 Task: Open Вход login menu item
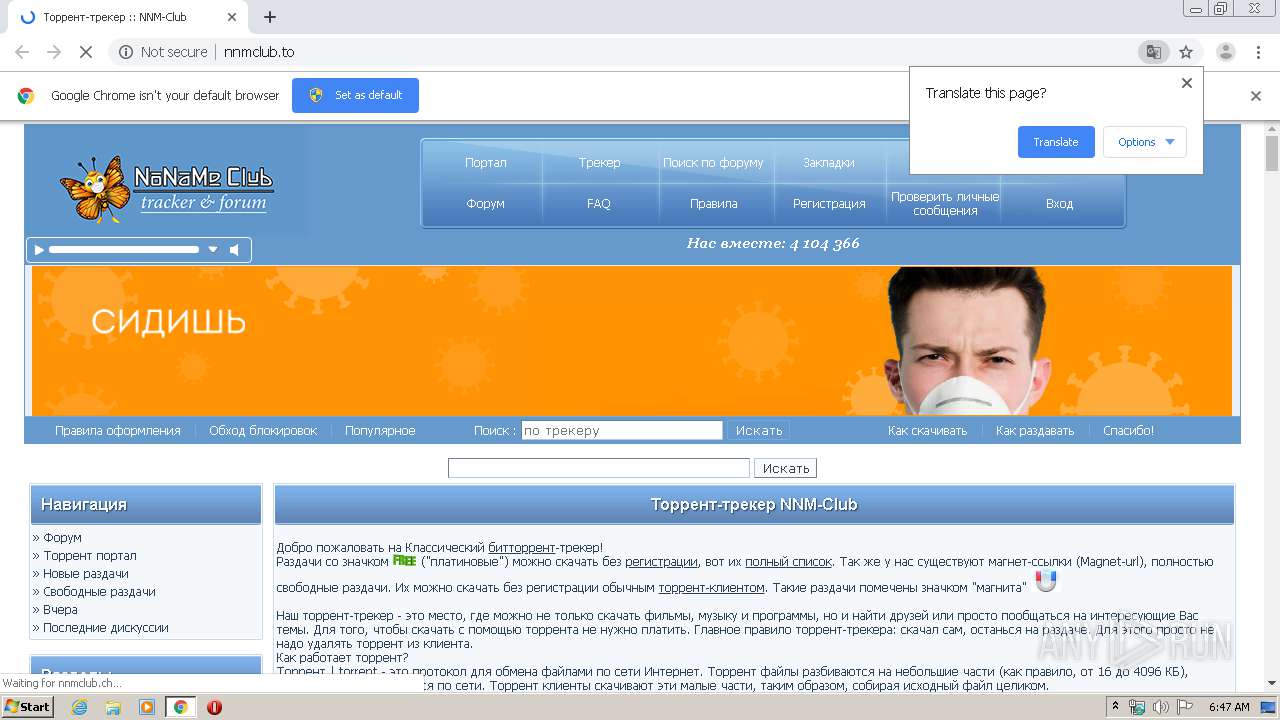[x=1059, y=203]
